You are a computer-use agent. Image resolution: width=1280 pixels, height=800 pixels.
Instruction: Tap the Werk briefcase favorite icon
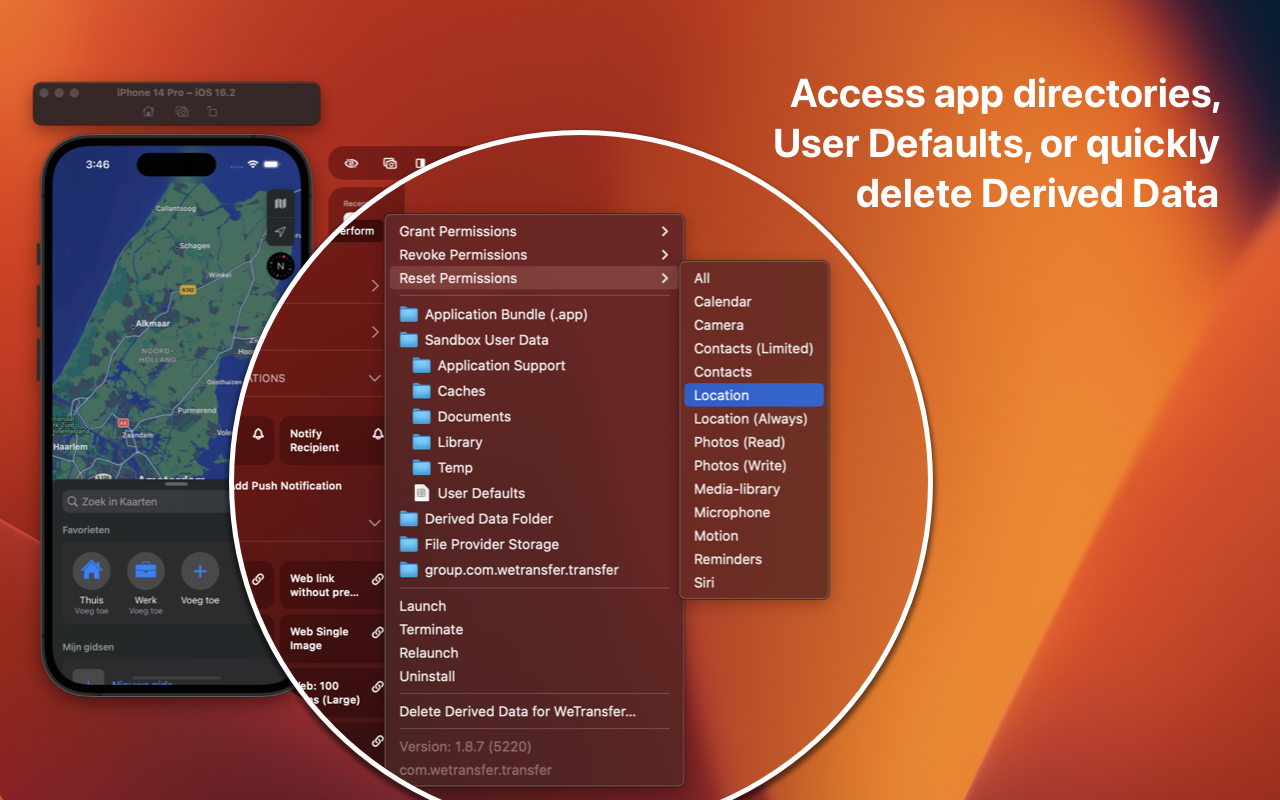pos(145,571)
